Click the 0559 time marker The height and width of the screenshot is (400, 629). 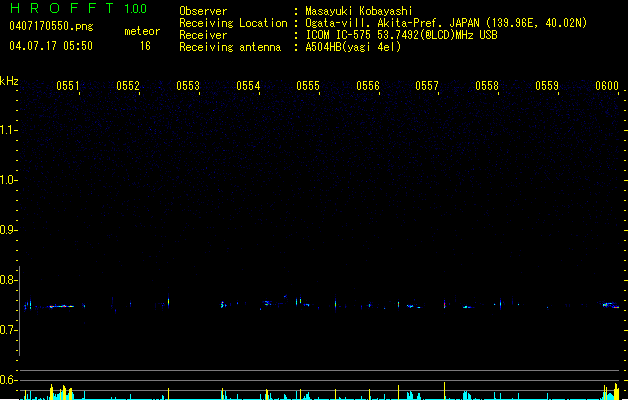tap(547, 86)
